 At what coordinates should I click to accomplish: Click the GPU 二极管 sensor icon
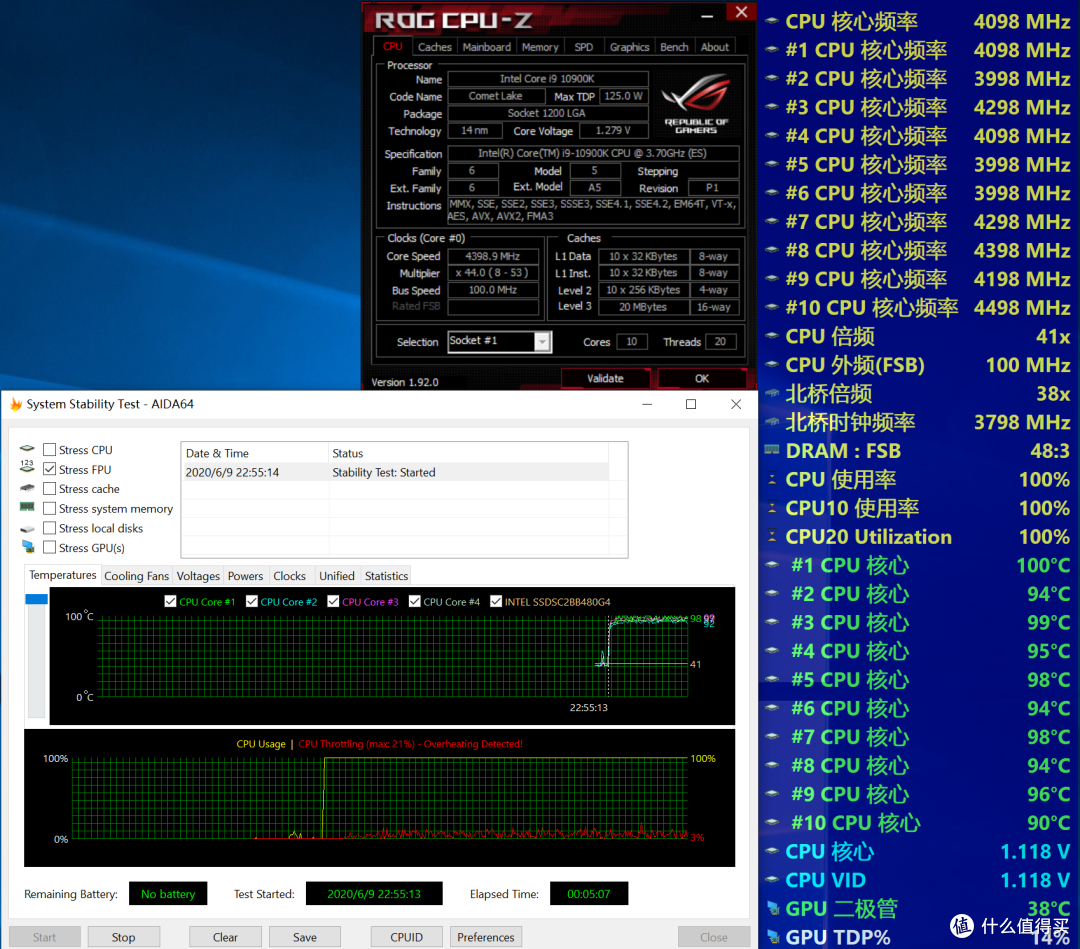(x=773, y=908)
